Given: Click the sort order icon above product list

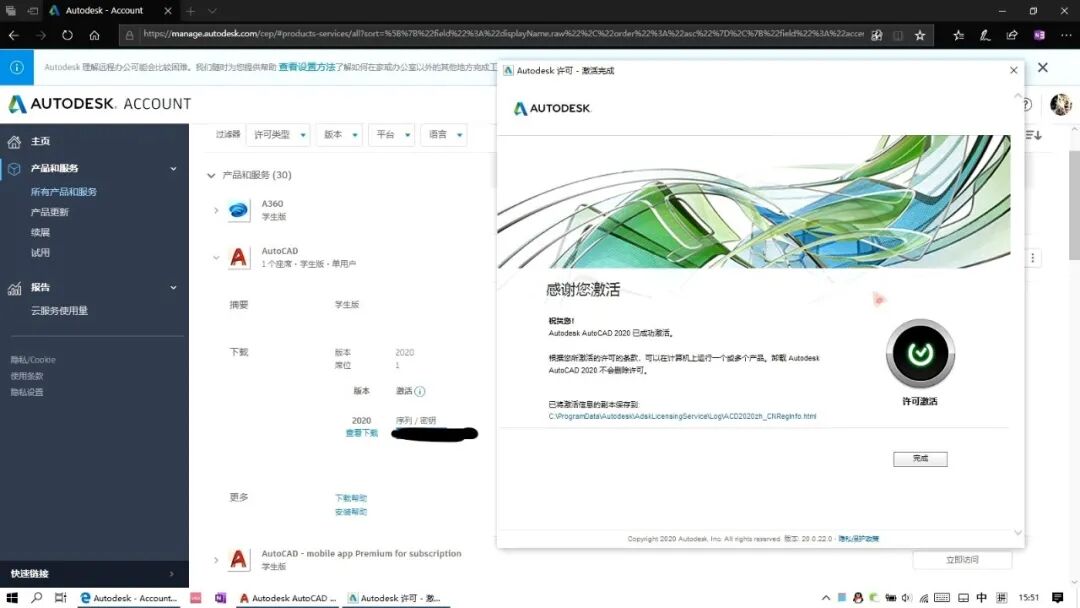Looking at the screenshot, I should click(1033, 135).
